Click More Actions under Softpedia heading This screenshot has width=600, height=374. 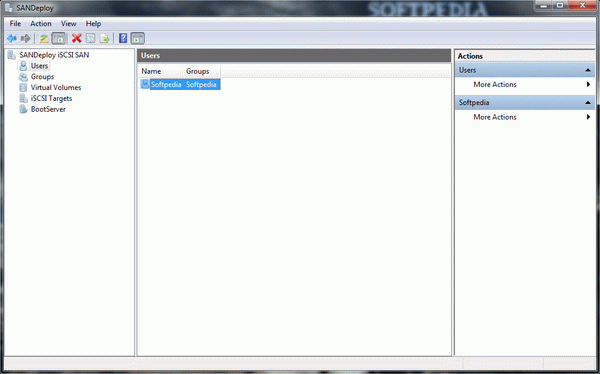(x=495, y=117)
